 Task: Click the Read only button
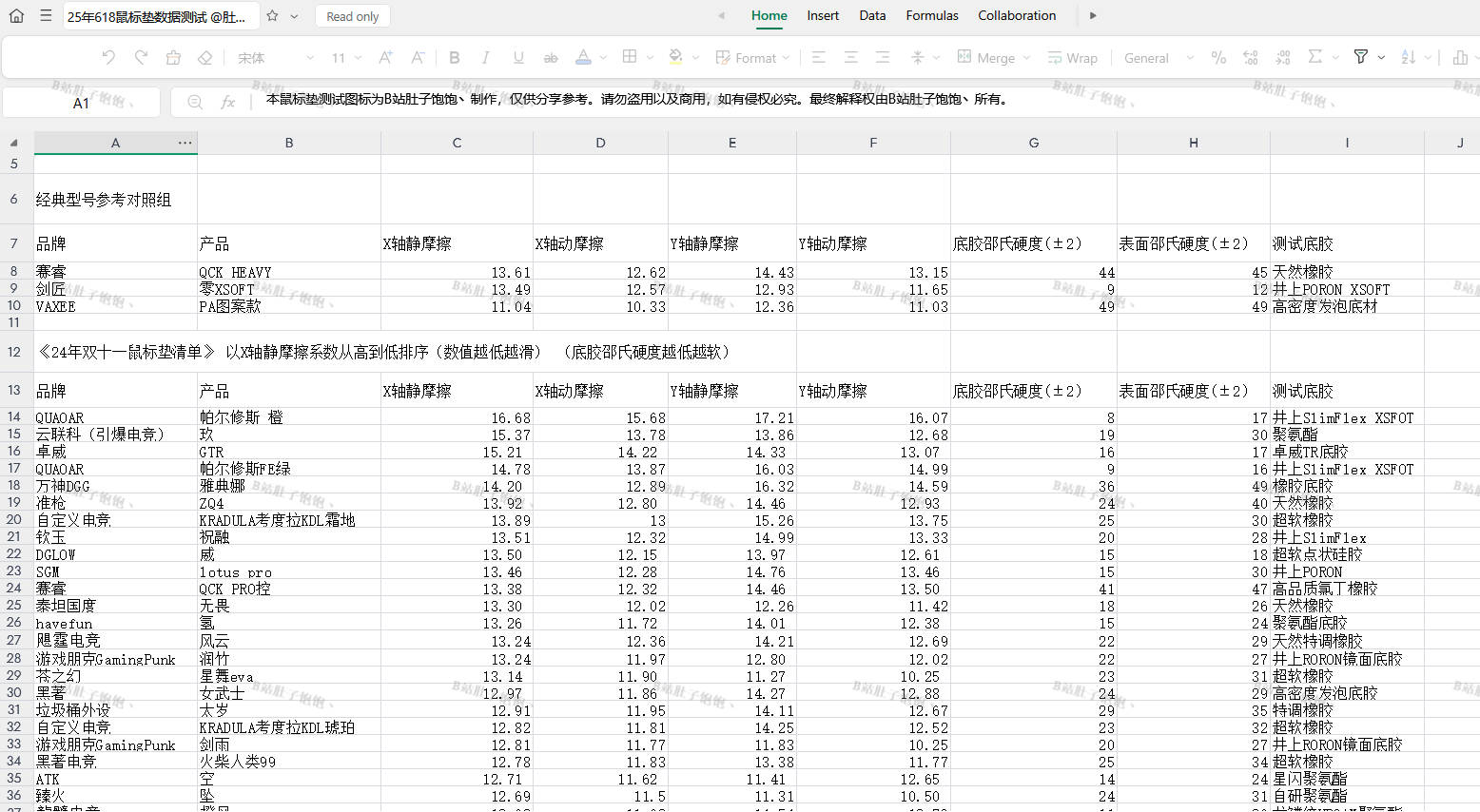pyautogui.click(x=352, y=16)
